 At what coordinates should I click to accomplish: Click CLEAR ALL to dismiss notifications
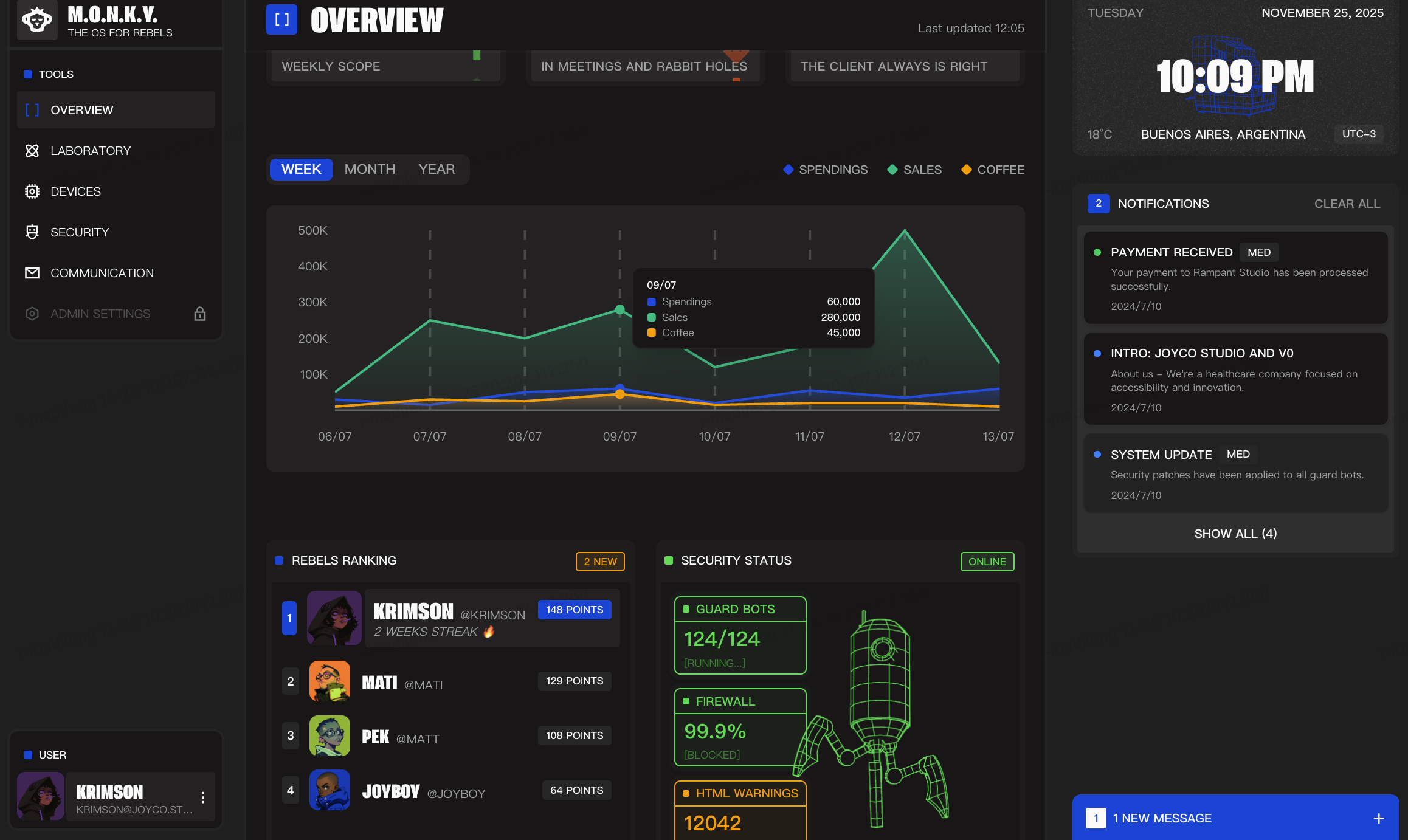point(1347,204)
